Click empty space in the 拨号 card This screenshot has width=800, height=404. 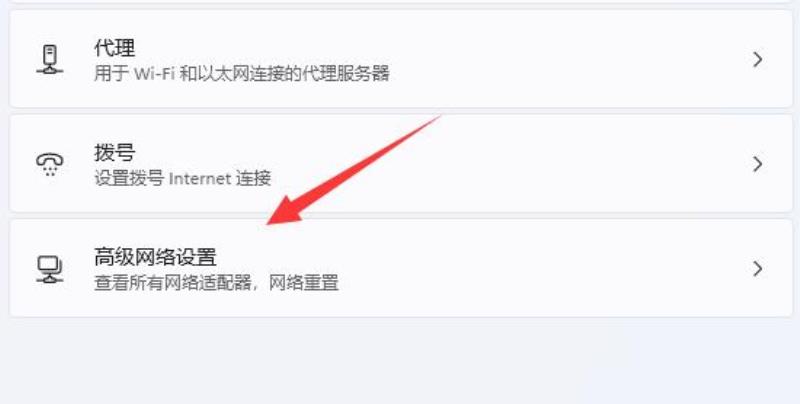point(561,164)
